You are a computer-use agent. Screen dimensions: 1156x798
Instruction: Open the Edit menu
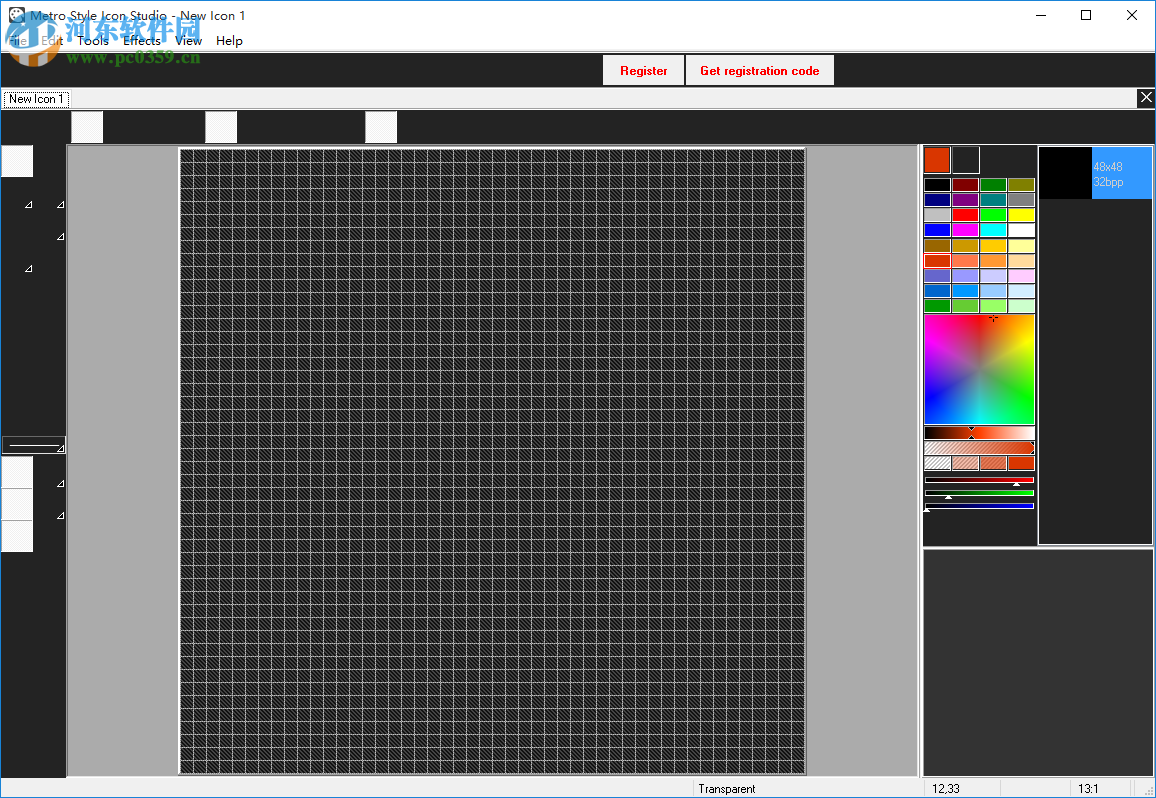pos(52,41)
